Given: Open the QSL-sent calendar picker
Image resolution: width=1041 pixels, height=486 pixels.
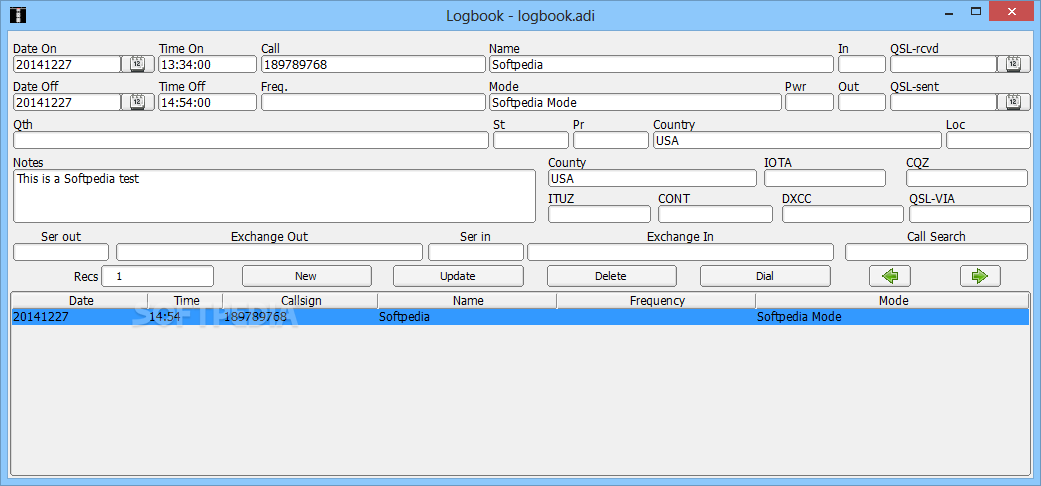Looking at the screenshot, I should 1013,102.
